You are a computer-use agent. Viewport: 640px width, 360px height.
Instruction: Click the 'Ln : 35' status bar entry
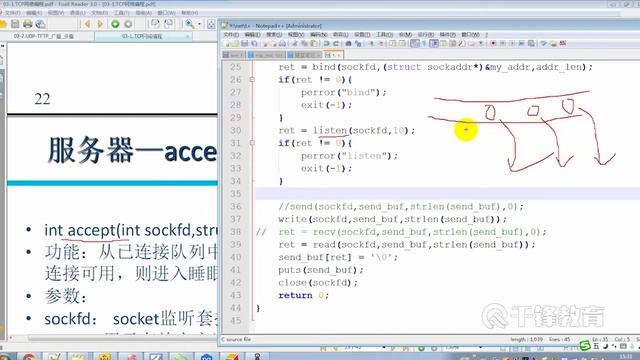click(x=600, y=339)
